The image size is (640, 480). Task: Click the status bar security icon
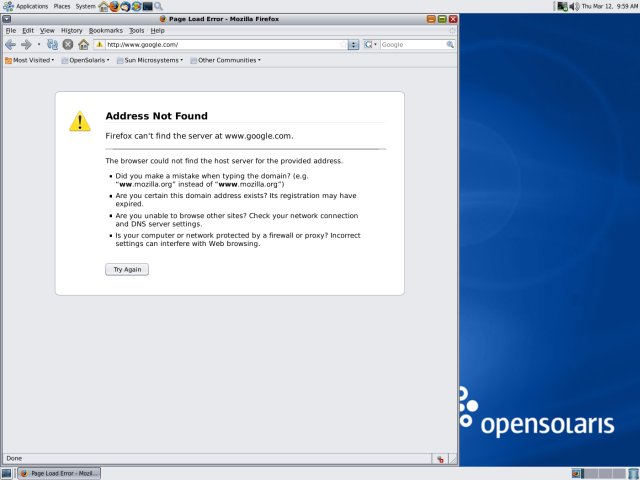(440, 459)
